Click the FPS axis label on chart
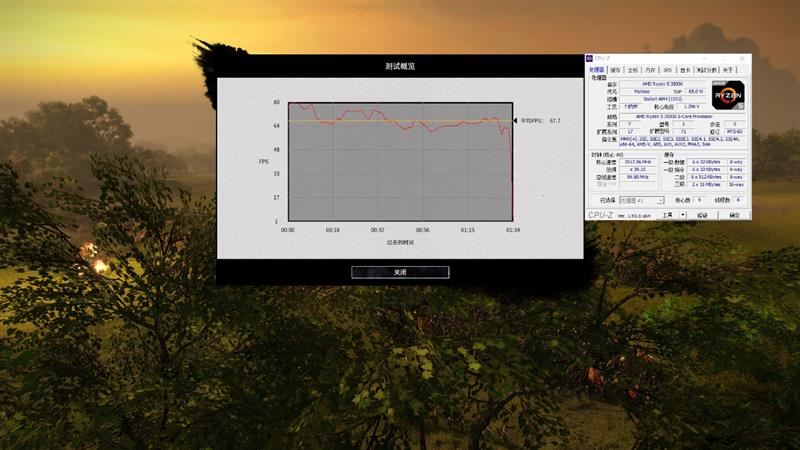 (x=263, y=162)
